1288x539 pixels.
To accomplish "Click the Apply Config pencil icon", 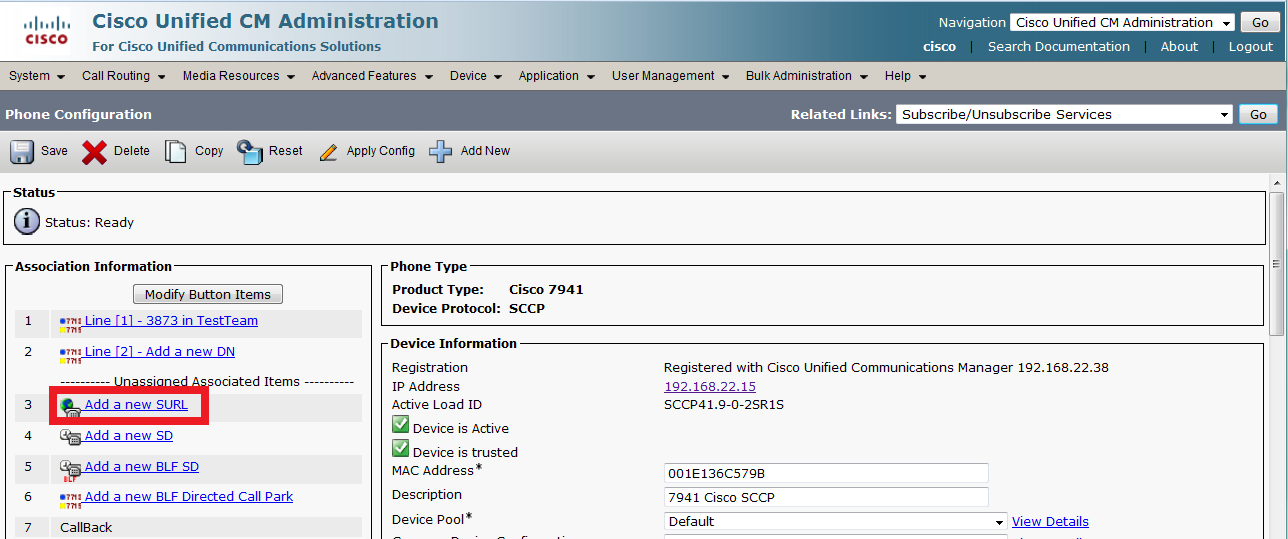I will pyautogui.click(x=328, y=152).
